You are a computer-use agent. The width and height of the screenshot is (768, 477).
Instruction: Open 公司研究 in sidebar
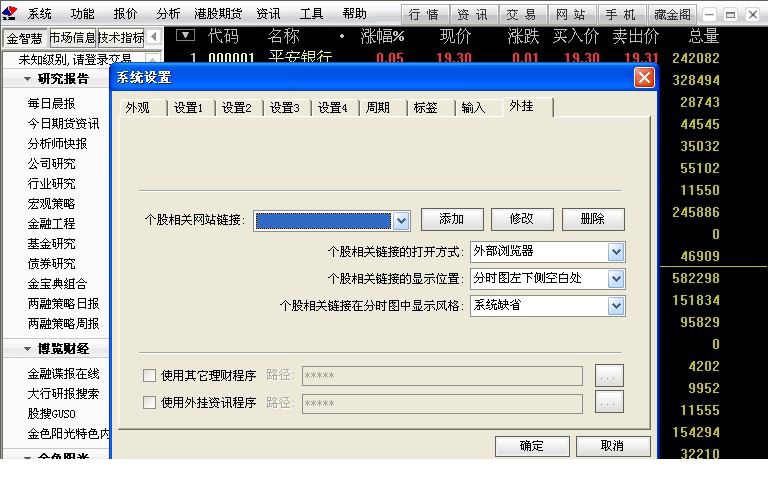coord(51,164)
